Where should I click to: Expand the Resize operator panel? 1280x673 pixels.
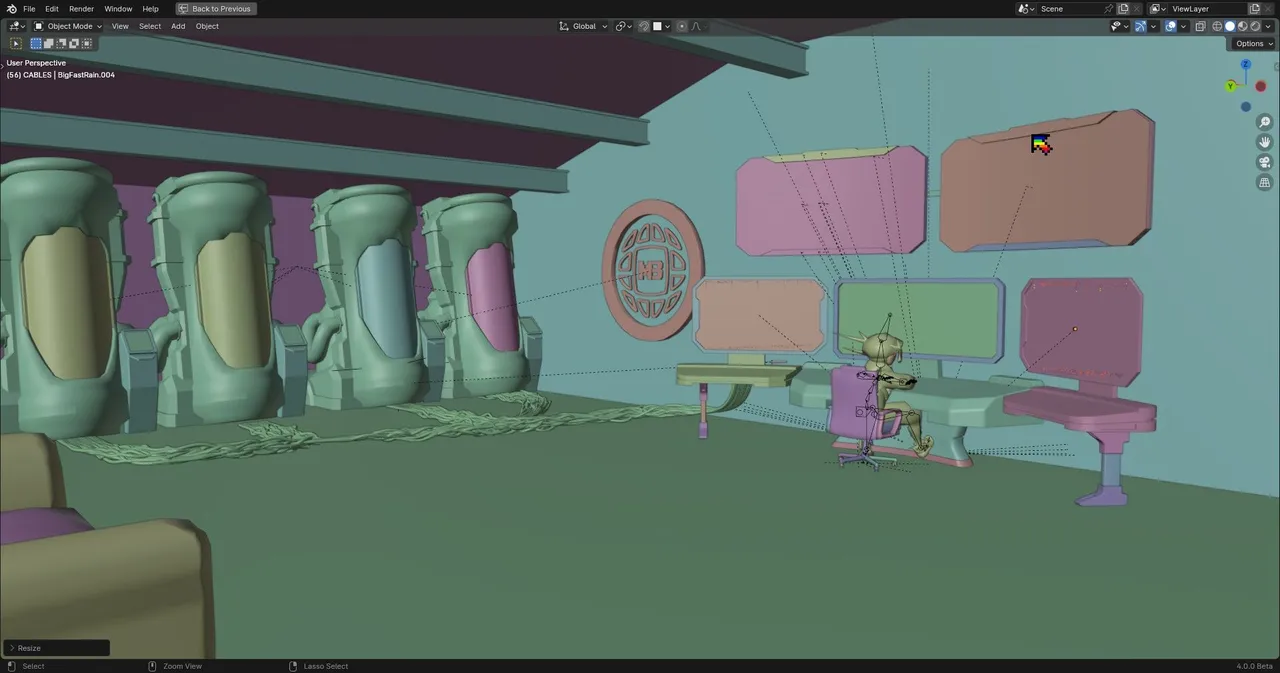click(56, 648)
